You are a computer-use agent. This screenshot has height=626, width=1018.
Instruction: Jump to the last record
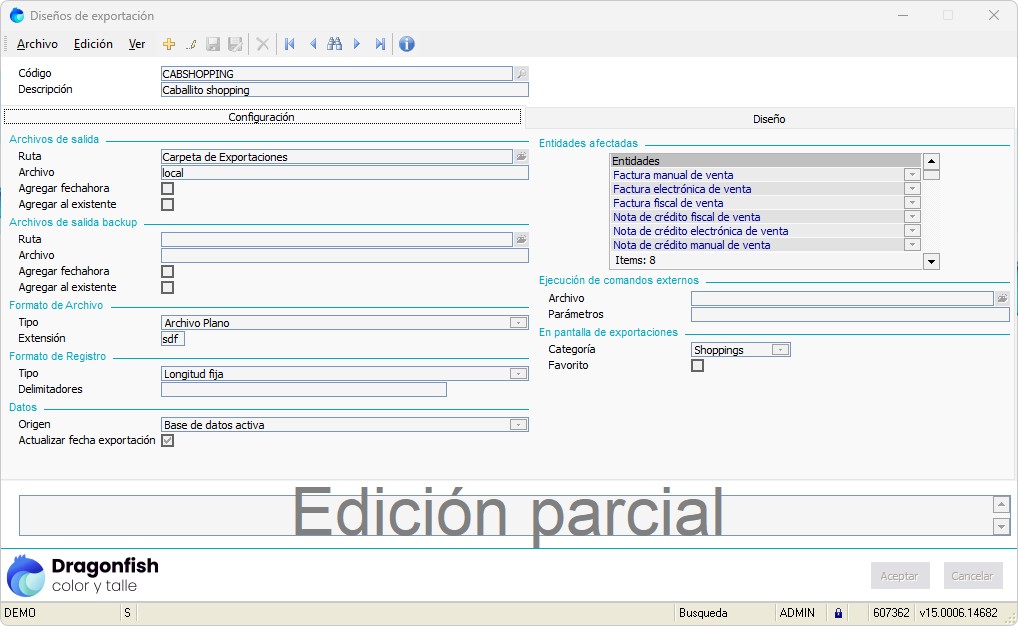click(380, 44)
